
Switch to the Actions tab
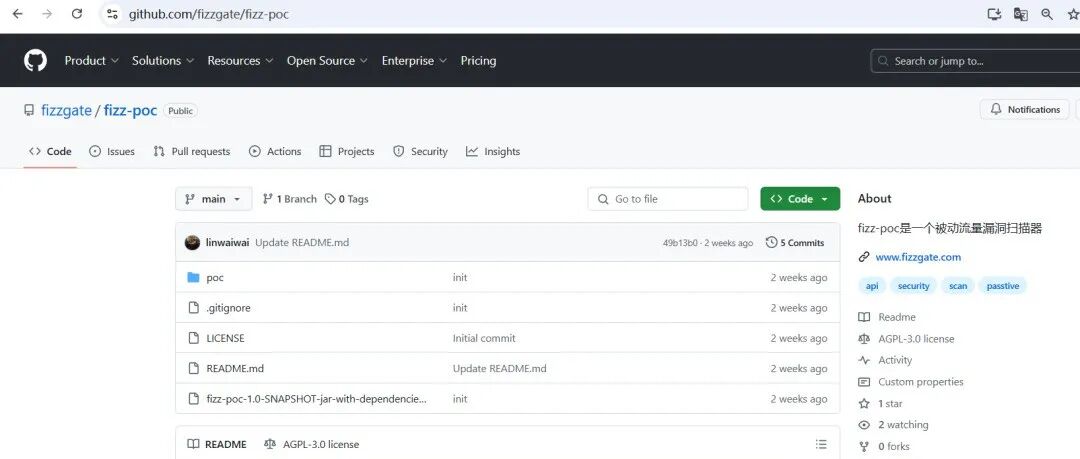(x=276, y=152)
